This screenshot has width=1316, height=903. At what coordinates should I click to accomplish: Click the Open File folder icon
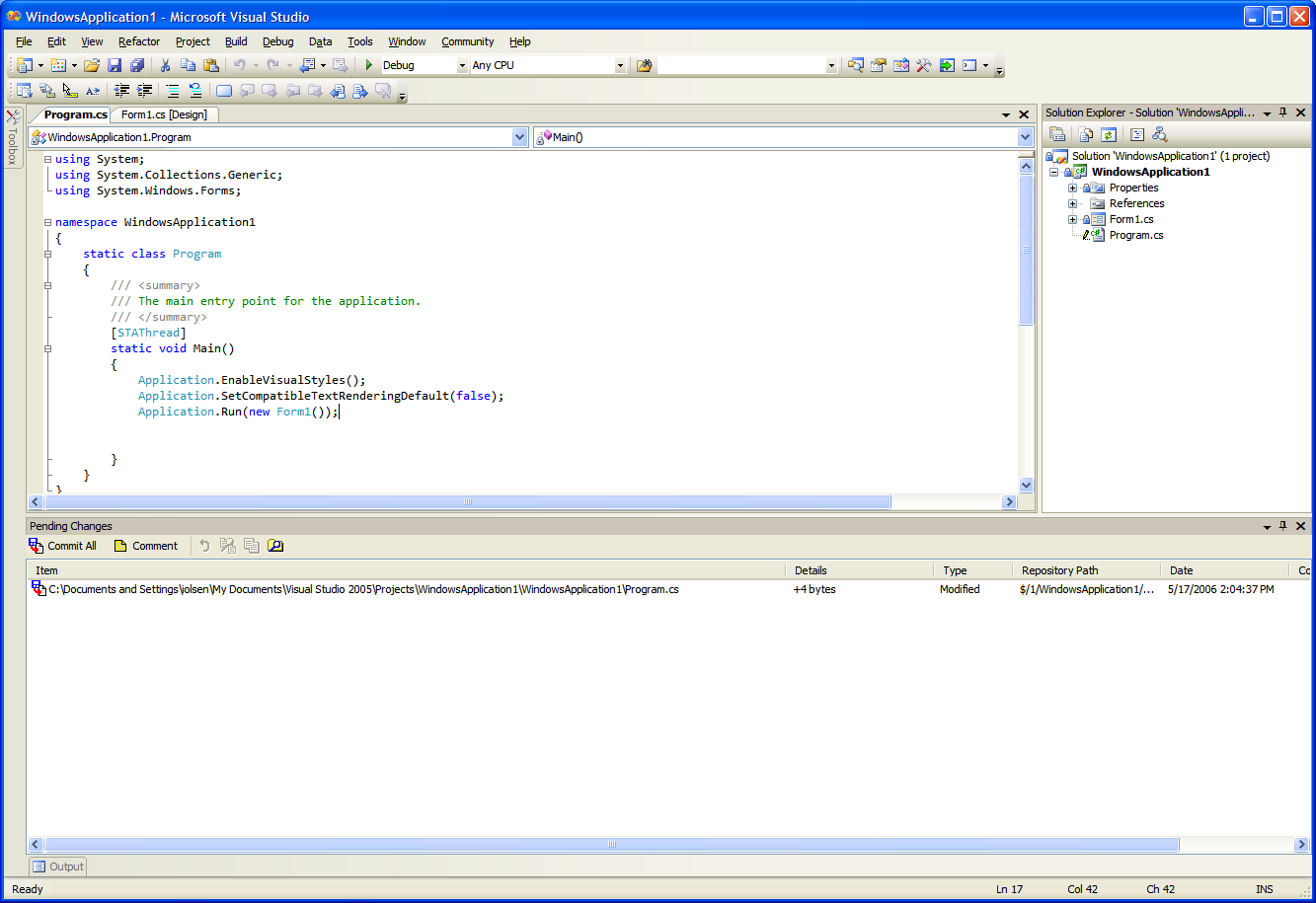(x=92, y=65)
